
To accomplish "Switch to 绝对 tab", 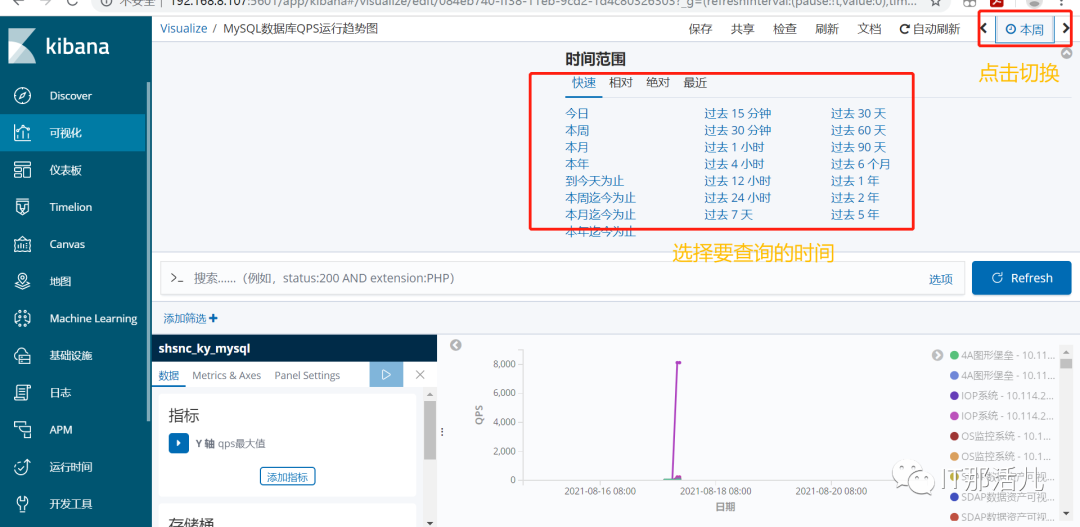I will pos(658,83).
